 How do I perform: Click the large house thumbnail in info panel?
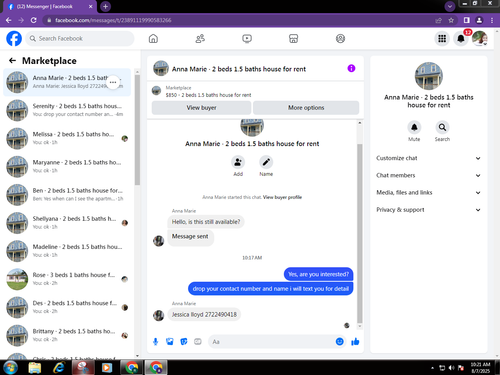point(429,76)
